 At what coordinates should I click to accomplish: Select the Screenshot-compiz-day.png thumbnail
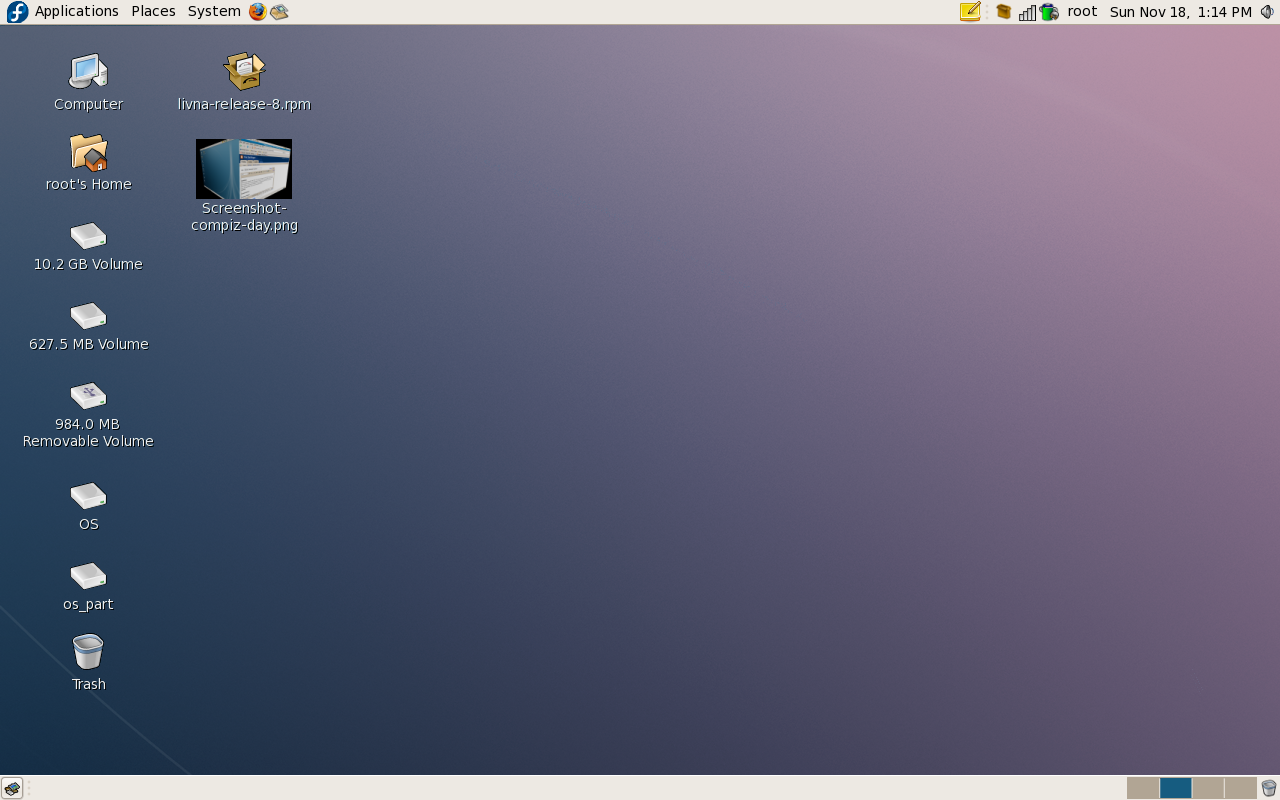pyautogui.click(x=244, y=169)
